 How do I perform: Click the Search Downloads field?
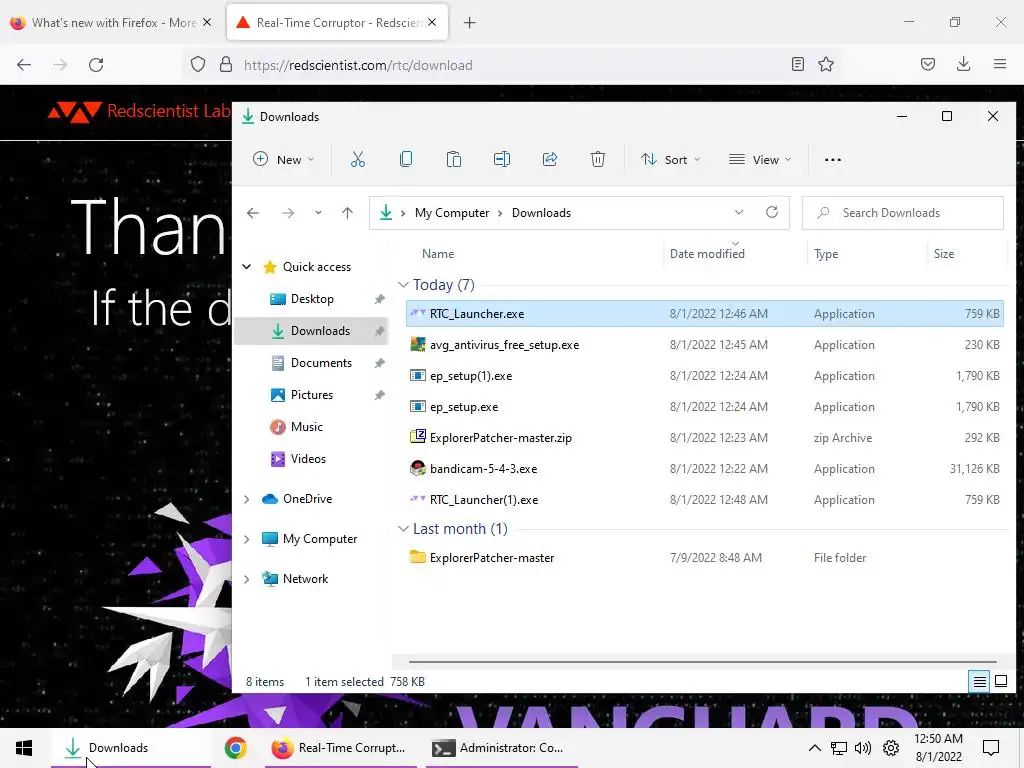tap(903, 213)
